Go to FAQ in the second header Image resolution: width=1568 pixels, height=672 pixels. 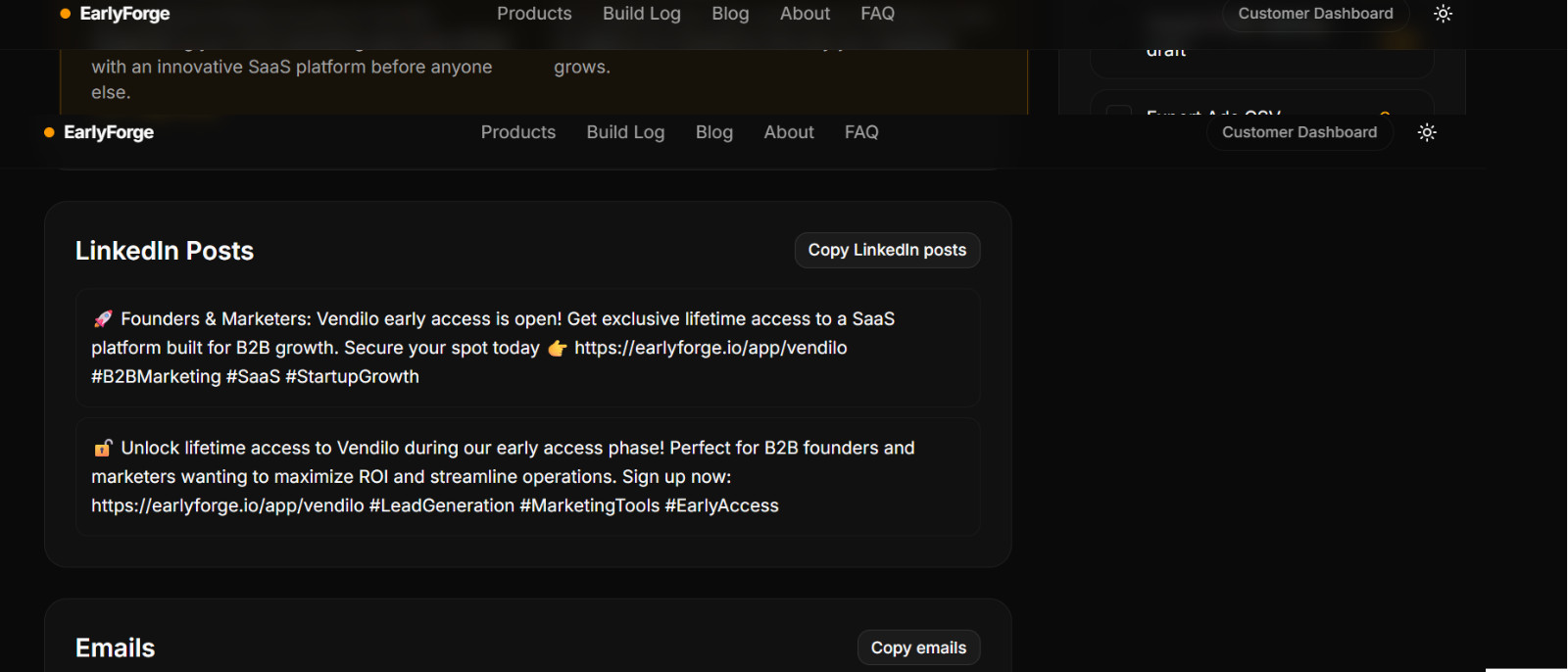click(861, 132)
